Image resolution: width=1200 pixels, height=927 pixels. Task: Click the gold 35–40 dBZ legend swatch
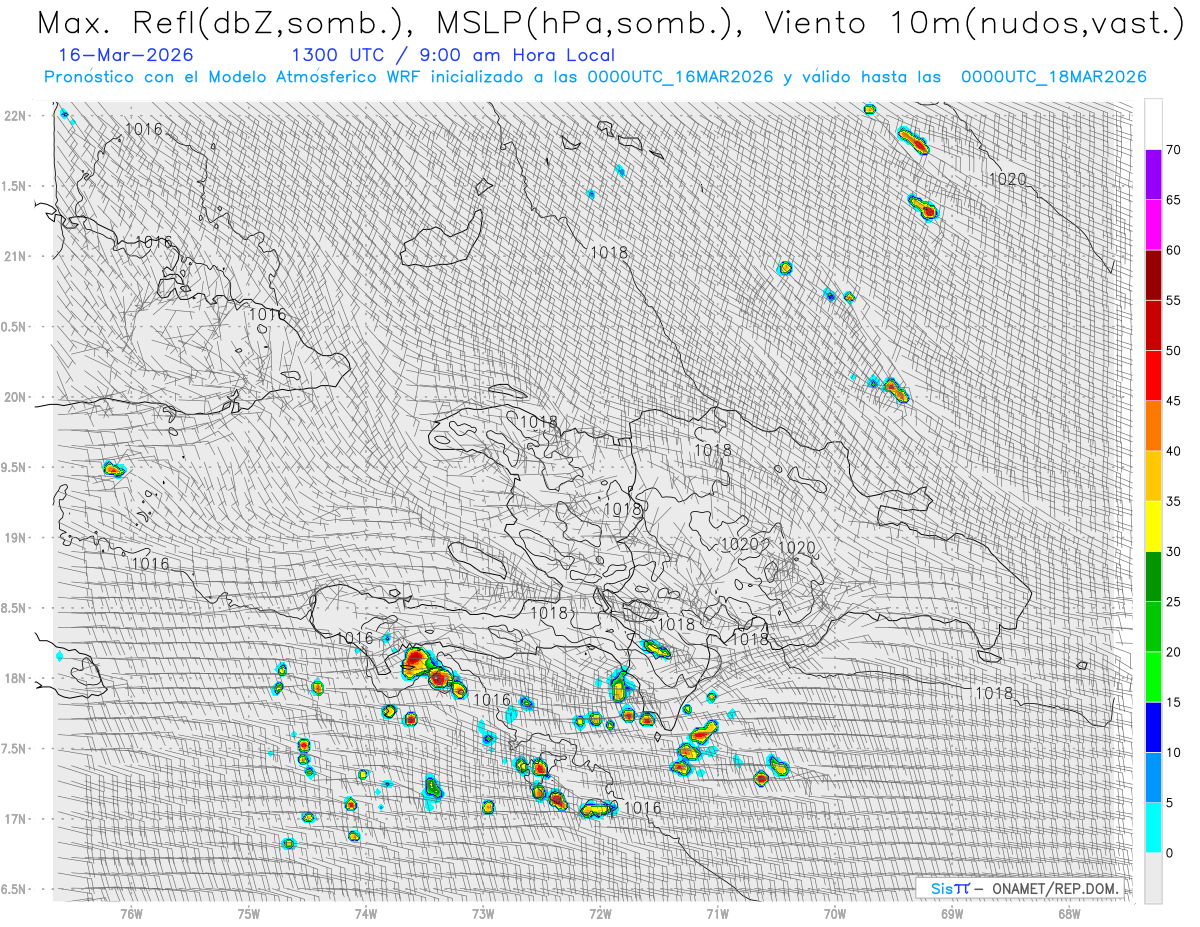click(x=1153, y=476)
